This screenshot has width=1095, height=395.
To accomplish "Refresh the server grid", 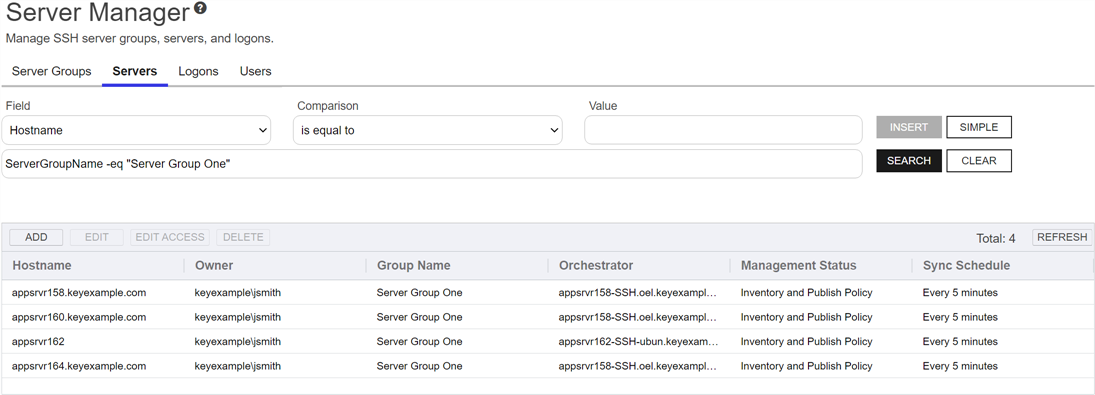I will point(1062,237).
